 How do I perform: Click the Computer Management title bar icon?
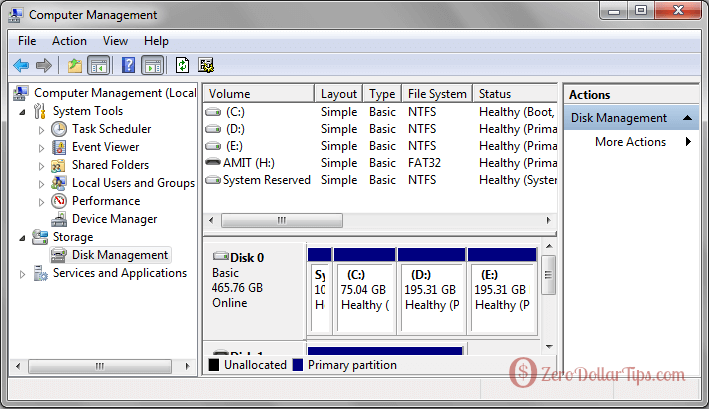click(16, 15)
